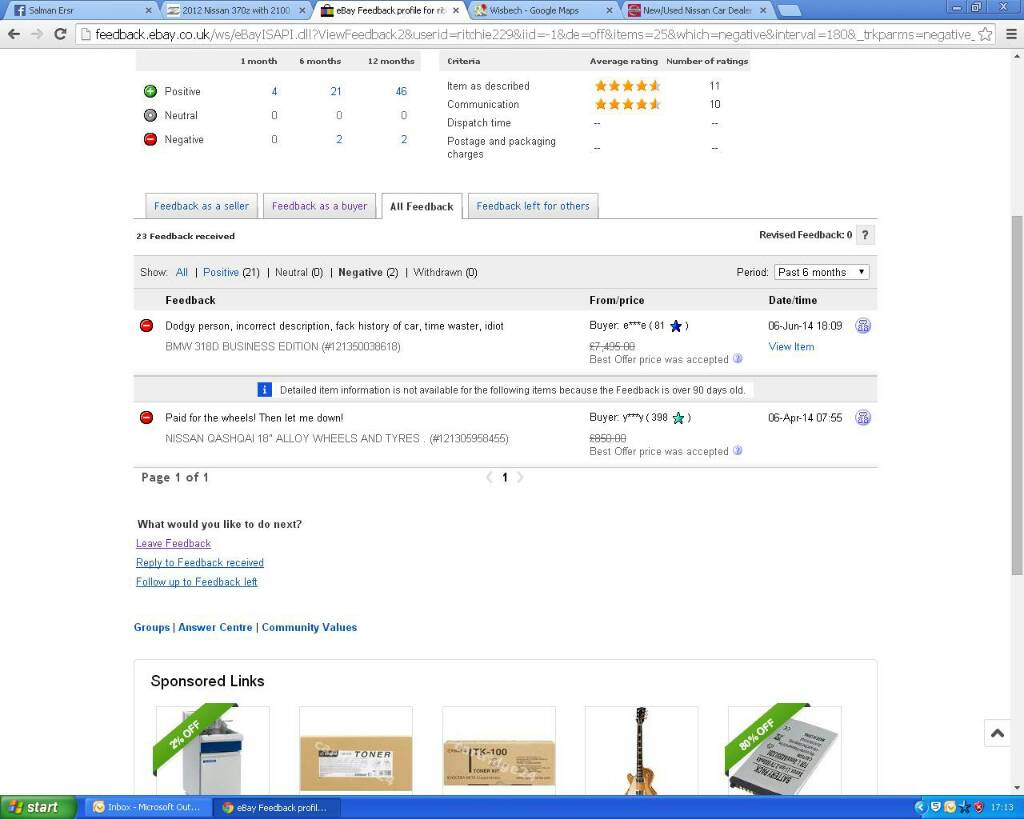Click the View Item link
The height and width of the screenshot is (819, 1024).
coord(791,347)
